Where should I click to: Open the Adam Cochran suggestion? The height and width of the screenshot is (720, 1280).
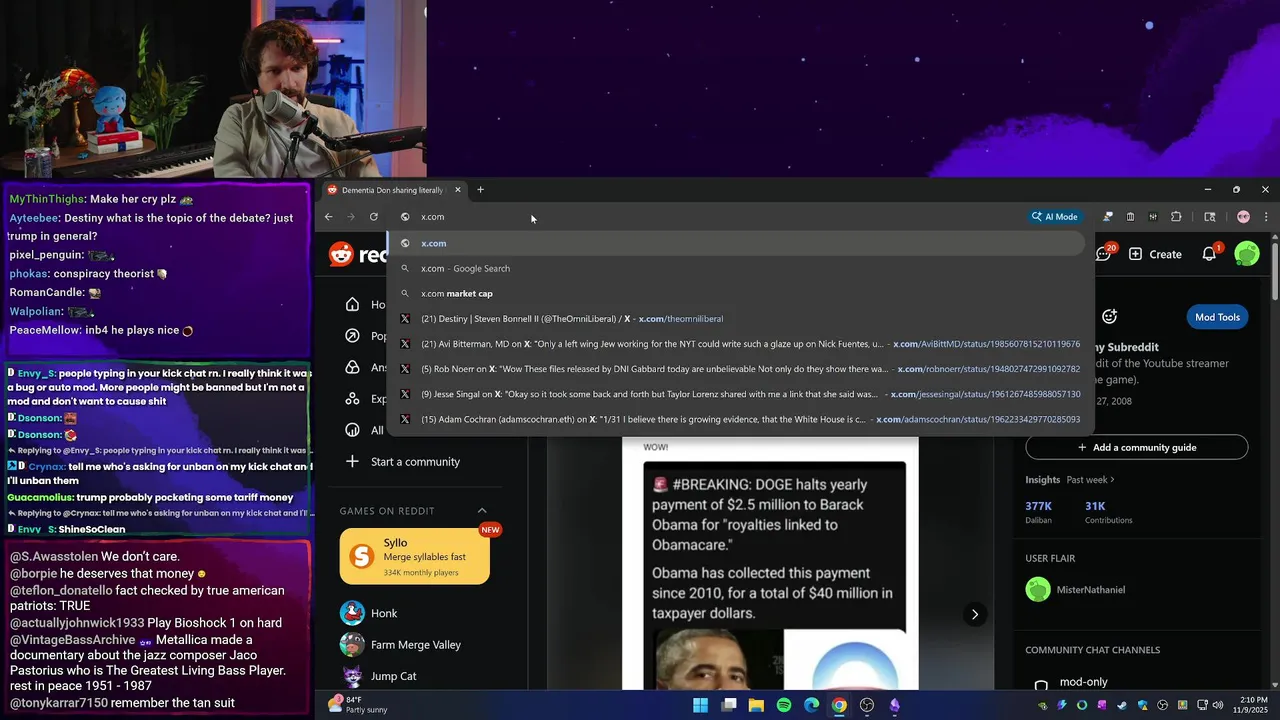coord(736,419)
